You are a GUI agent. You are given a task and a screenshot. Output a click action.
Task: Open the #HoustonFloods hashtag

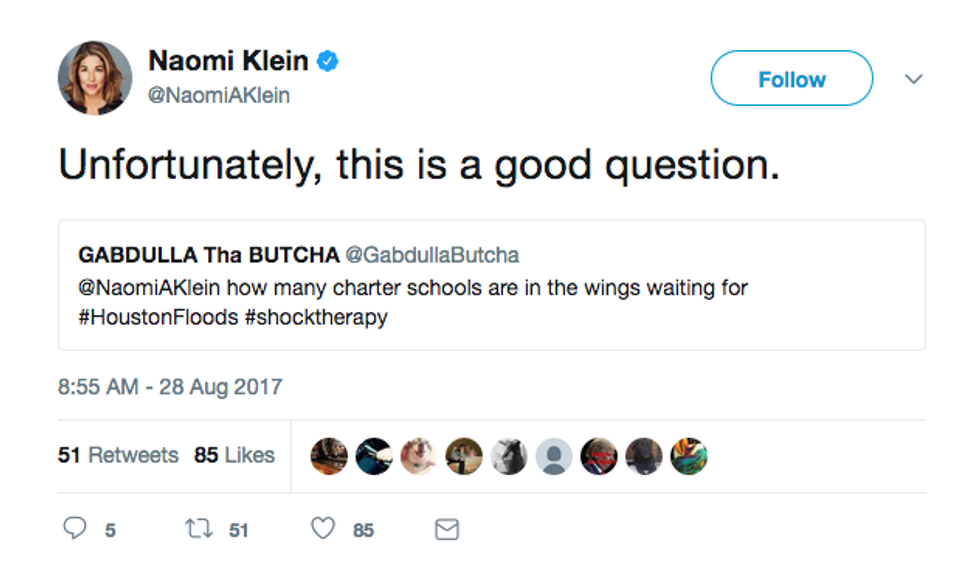(157, 318)
